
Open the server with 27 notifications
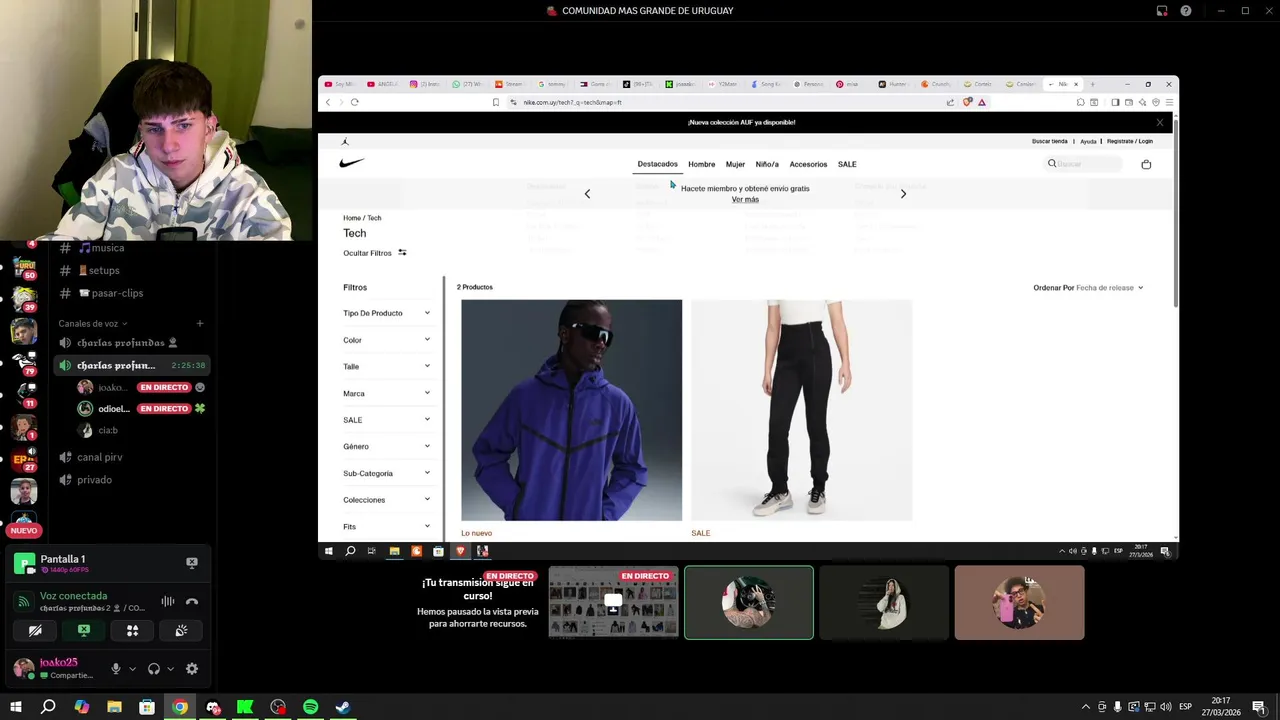click(24, 459)
